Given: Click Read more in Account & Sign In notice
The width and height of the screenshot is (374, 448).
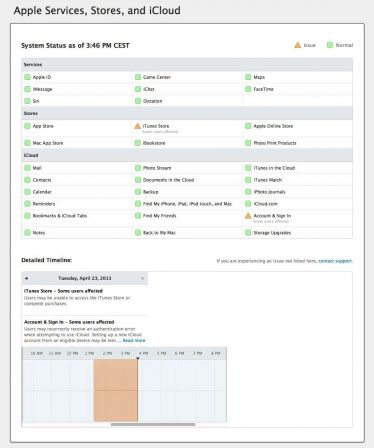Looking at the screenshot, I should click(x=134, y=340).
